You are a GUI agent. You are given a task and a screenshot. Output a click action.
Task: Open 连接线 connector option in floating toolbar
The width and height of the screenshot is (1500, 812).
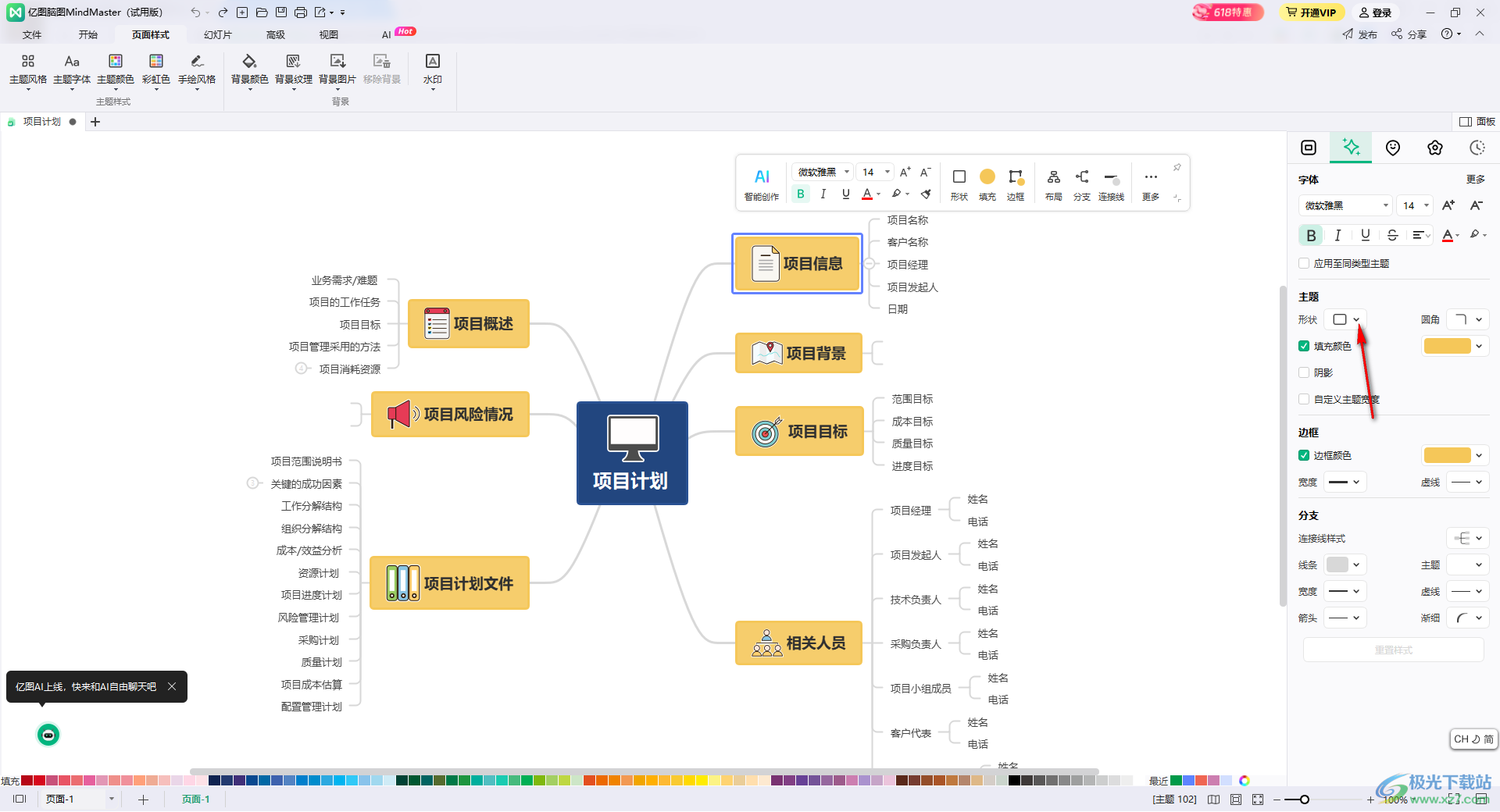1111,184
